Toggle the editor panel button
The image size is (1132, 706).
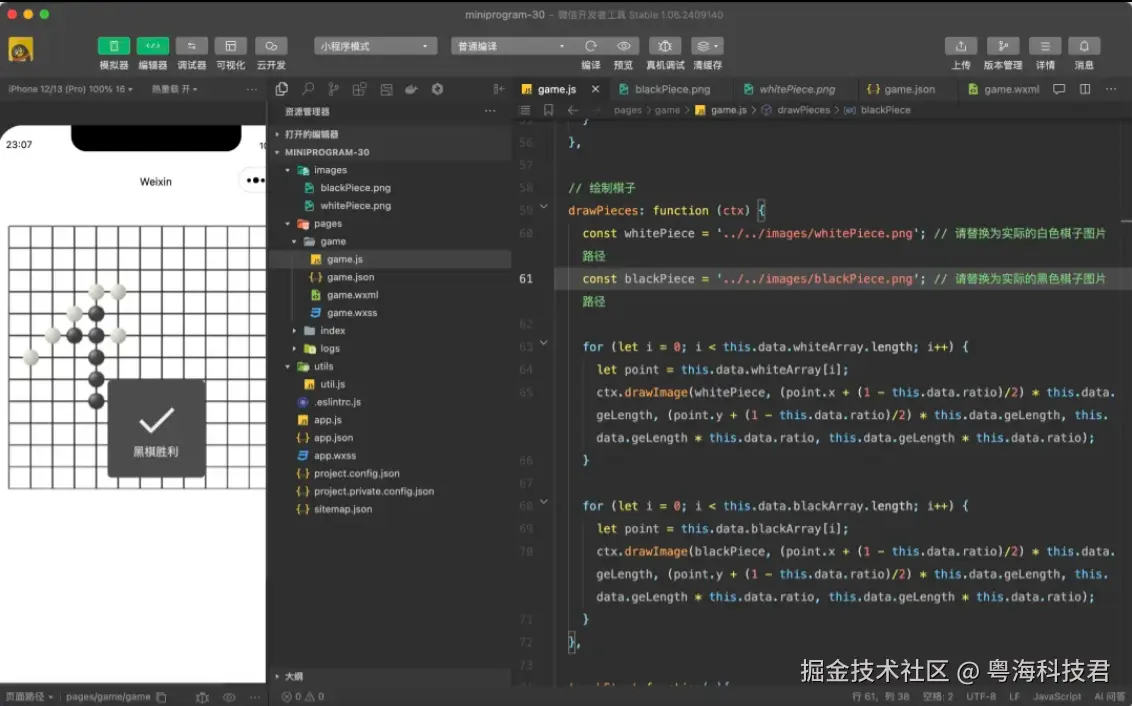click(152, 46)
